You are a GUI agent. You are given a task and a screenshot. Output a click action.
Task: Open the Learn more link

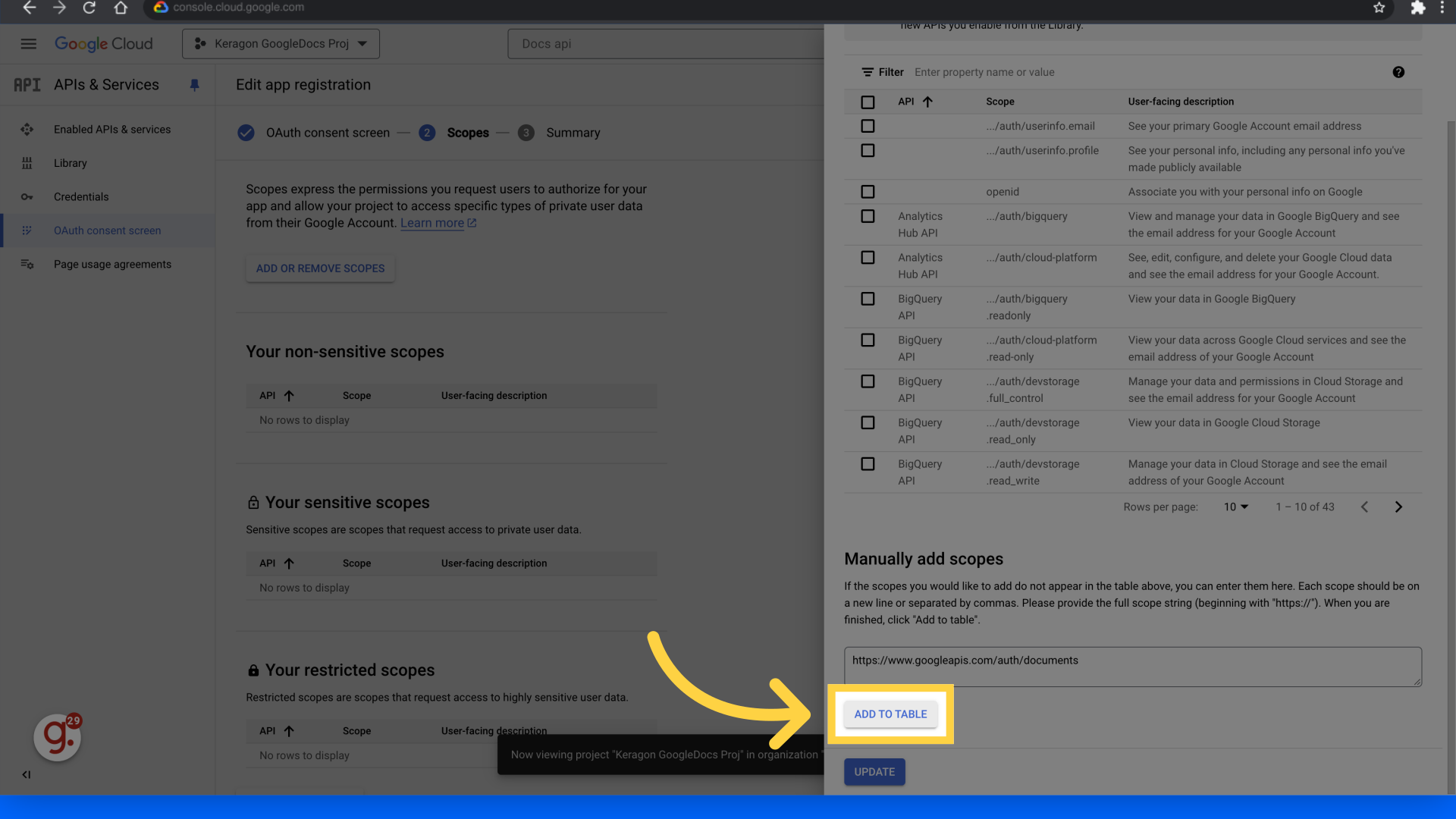(432, 223)
